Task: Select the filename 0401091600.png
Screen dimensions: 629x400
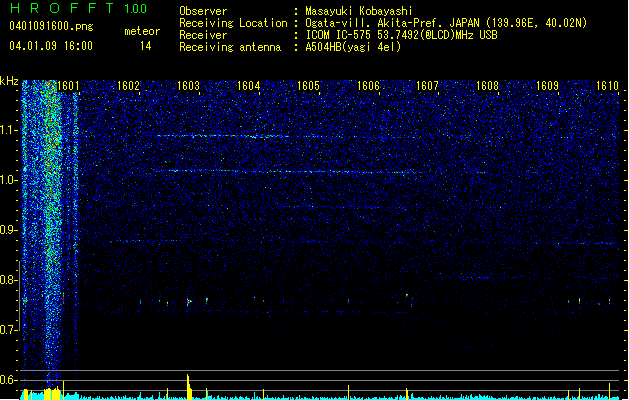Action: pyautogui.click(x=51, y=26)
